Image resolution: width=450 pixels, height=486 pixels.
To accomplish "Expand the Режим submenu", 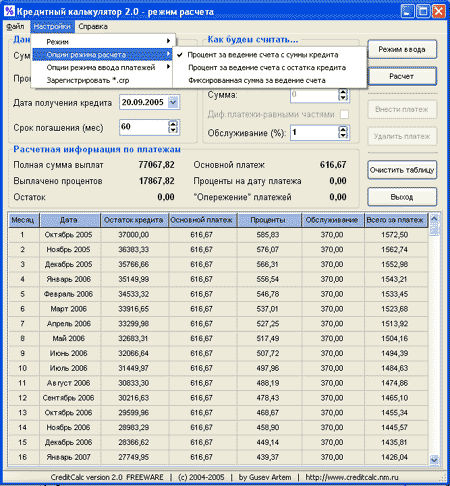I will coord(102,42).
